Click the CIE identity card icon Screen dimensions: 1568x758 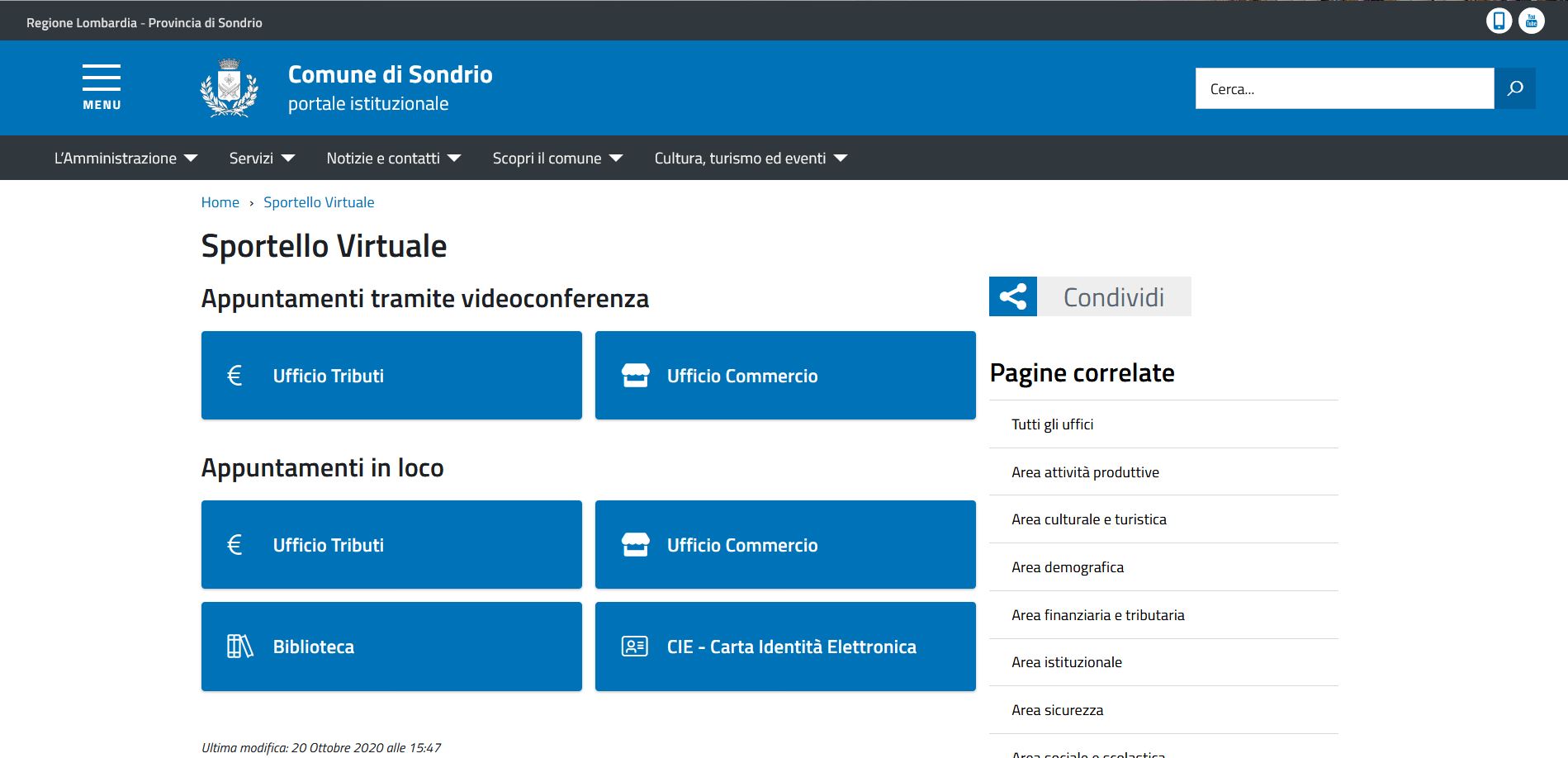(634, 647)
